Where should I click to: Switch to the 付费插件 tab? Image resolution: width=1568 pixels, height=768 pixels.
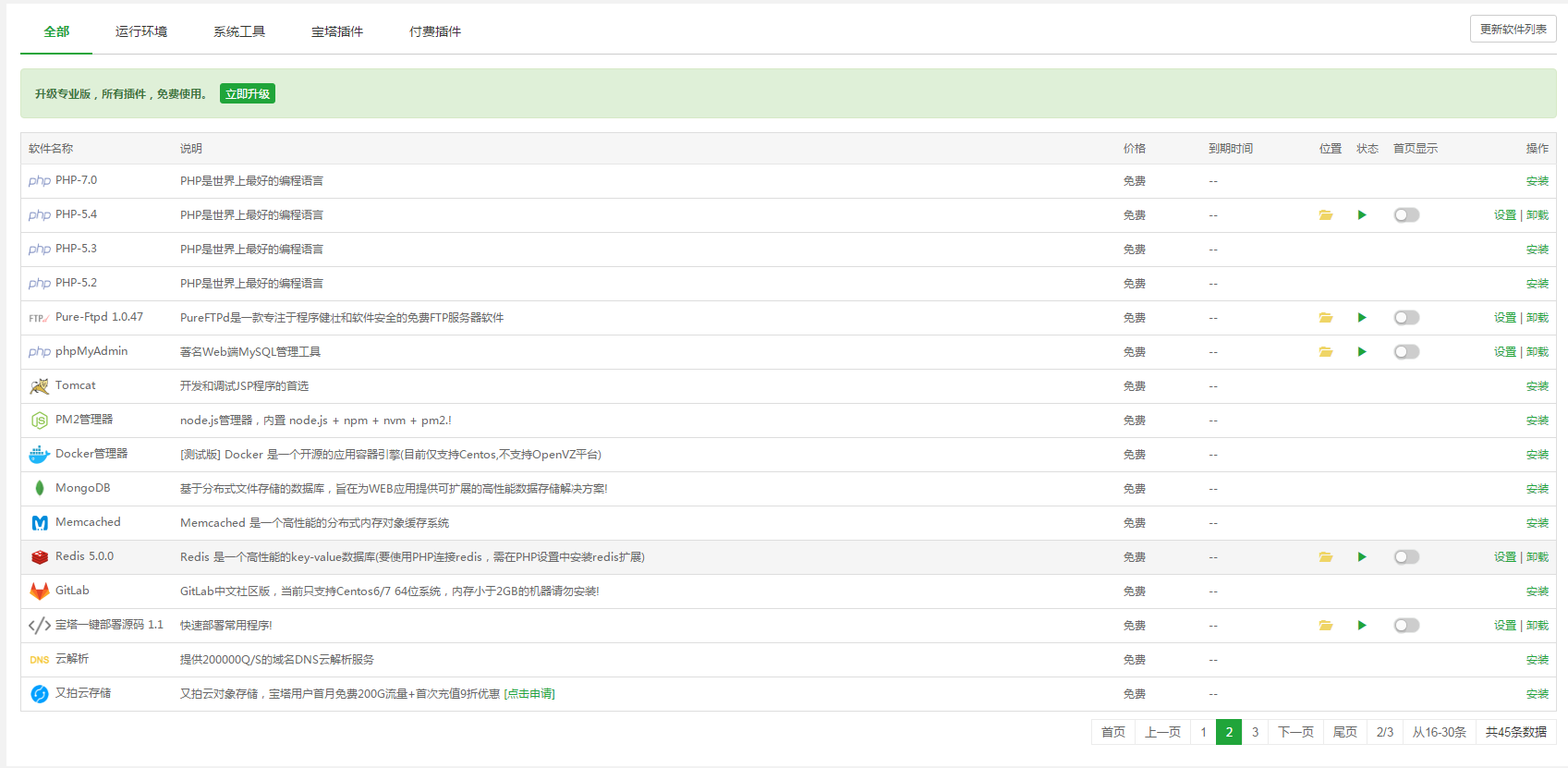[435, 31]
